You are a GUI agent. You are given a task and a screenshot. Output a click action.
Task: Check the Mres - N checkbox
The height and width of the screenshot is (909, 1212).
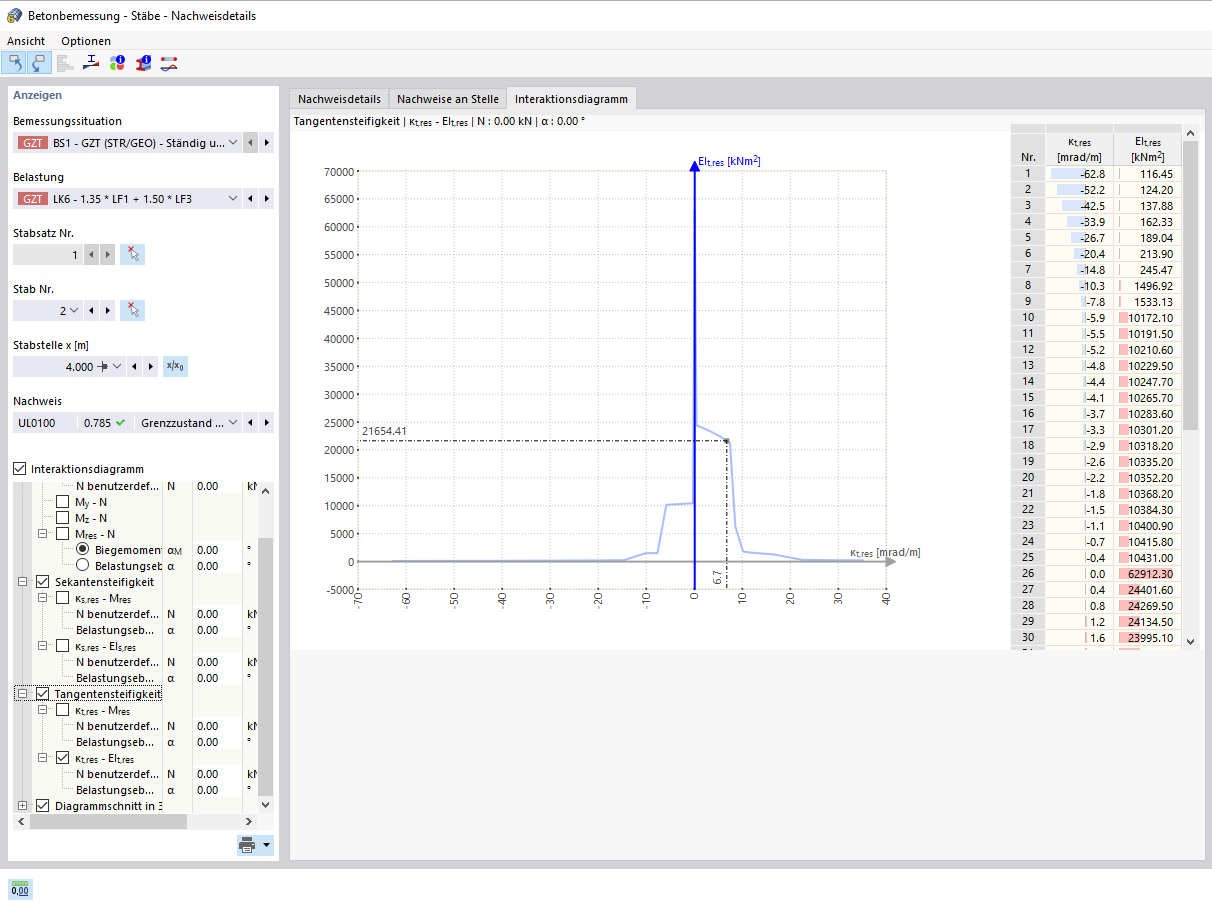point(63,534)
